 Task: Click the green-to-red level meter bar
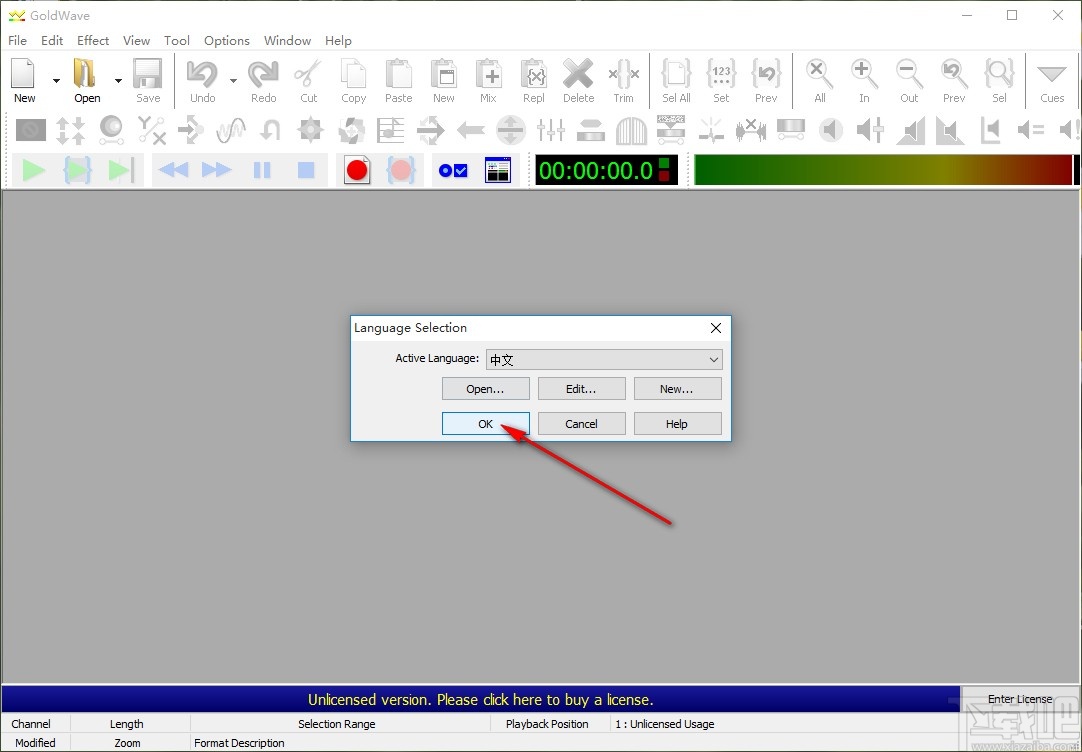[883, 170]
